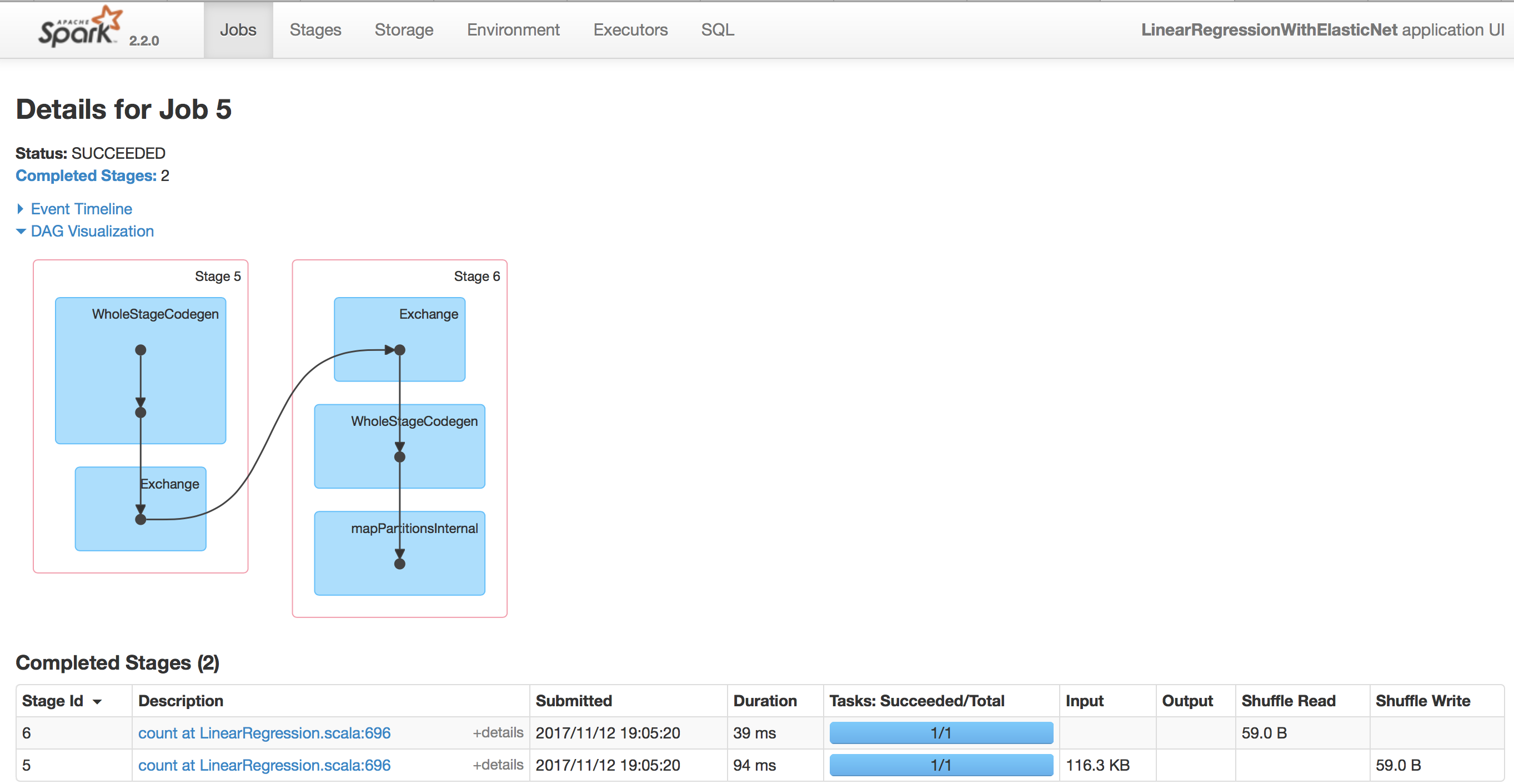This screenshot has height=784, width=1514.
Task: Open stage 5 count at LinearRegression link
Action: pos(264,765)
